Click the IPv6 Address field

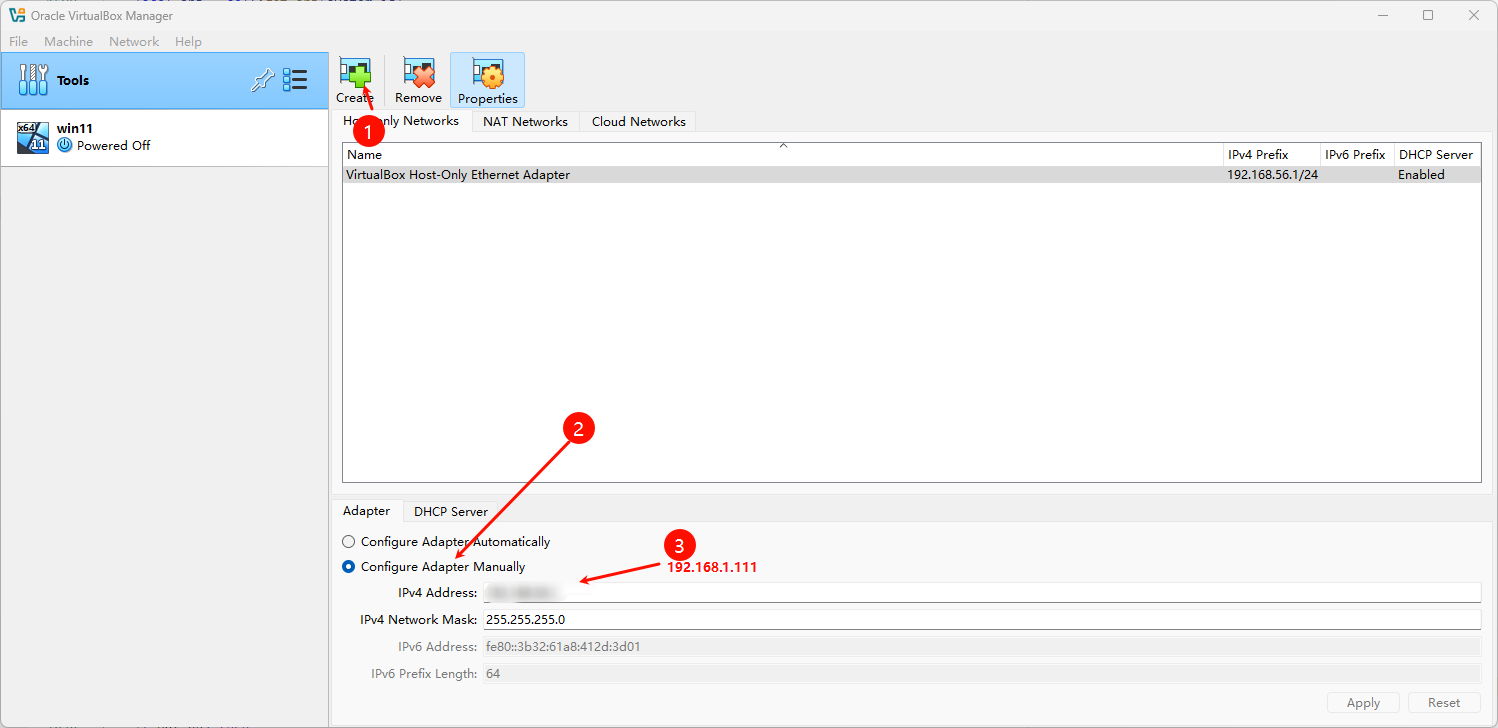(982, 647)
